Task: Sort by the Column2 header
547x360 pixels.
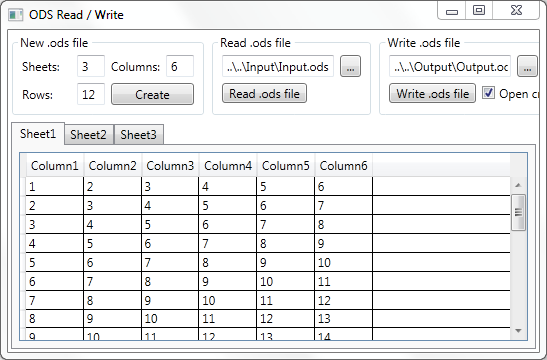Action: [113, 166]
